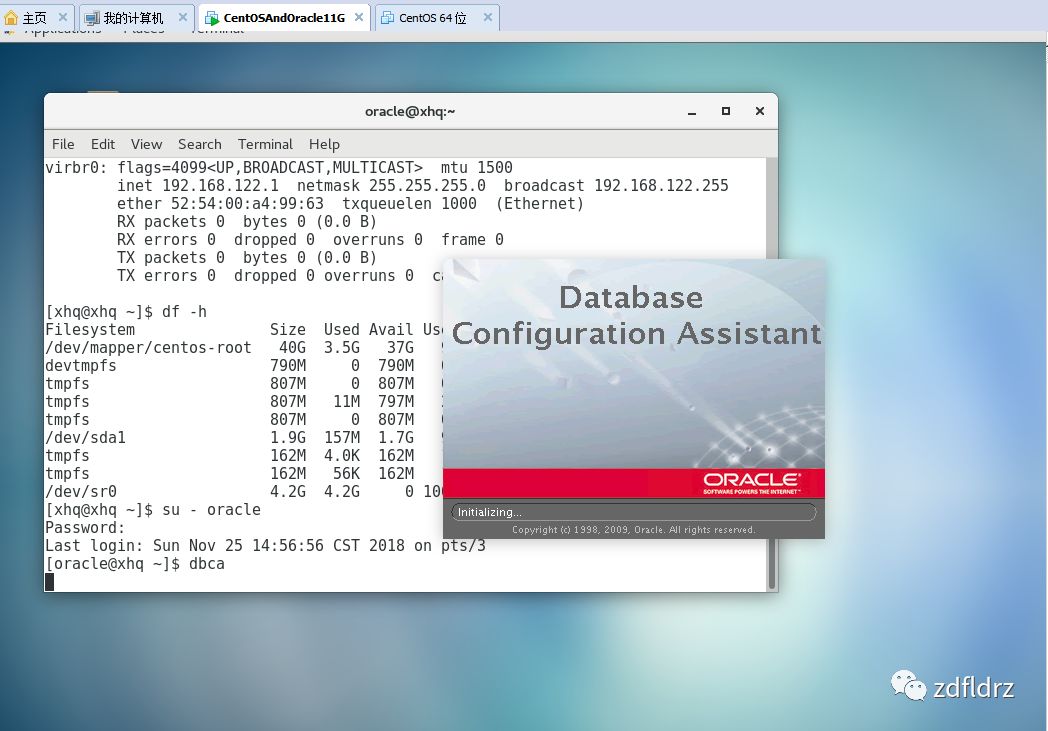Open the File menu in terminal

[63, 144]
